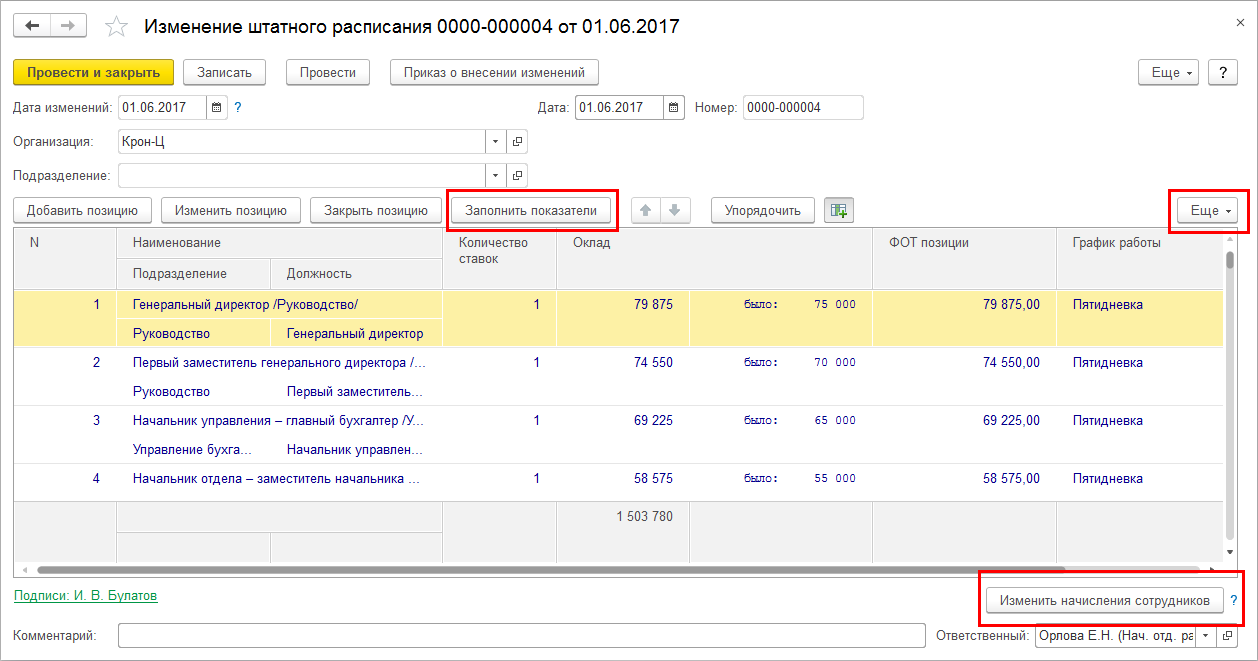Click Провести и закрыть button
This screenshot has height=661, width=1258.
coord(94,72)
